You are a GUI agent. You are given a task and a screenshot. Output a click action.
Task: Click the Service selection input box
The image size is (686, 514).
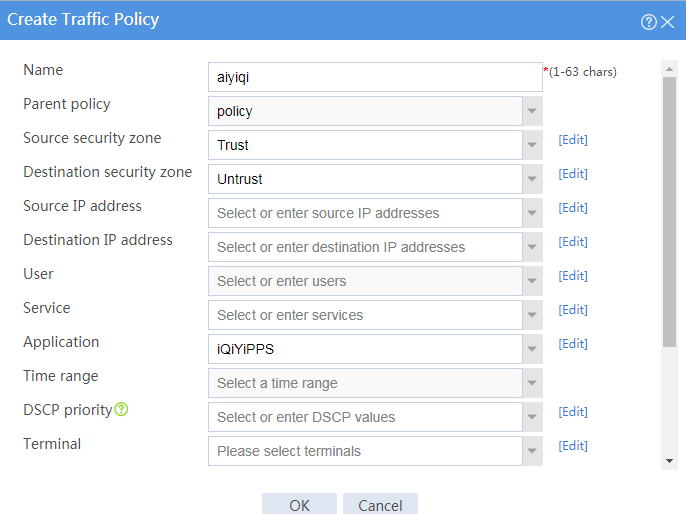tap(365, 315)
